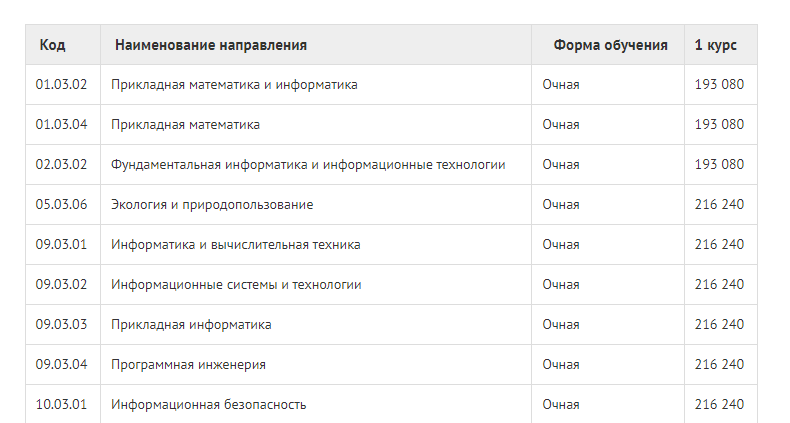Select "Информатика и вычислительная техника" text

tap(236, 245)
